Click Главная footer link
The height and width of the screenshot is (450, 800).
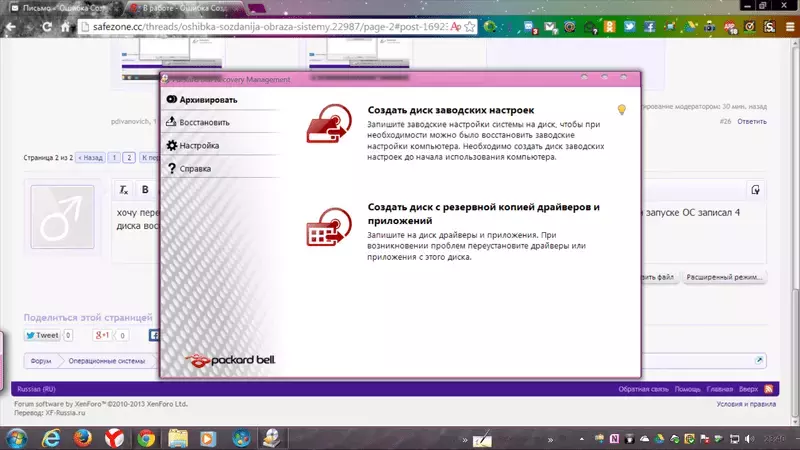pos(719,389)
